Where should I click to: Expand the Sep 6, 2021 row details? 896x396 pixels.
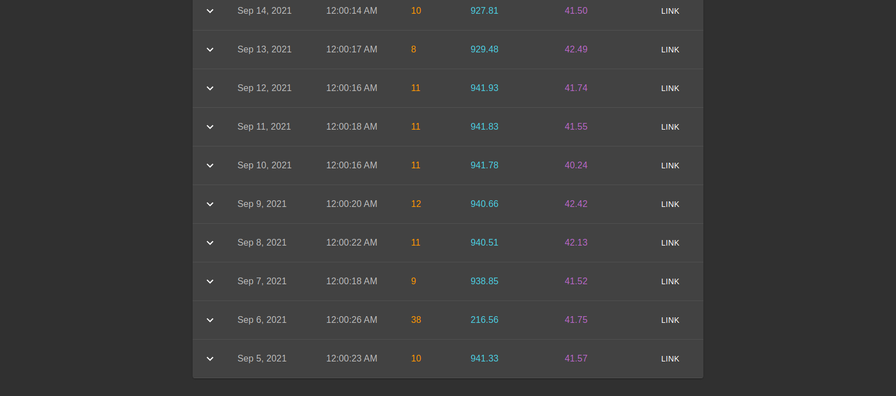point(210,320)
